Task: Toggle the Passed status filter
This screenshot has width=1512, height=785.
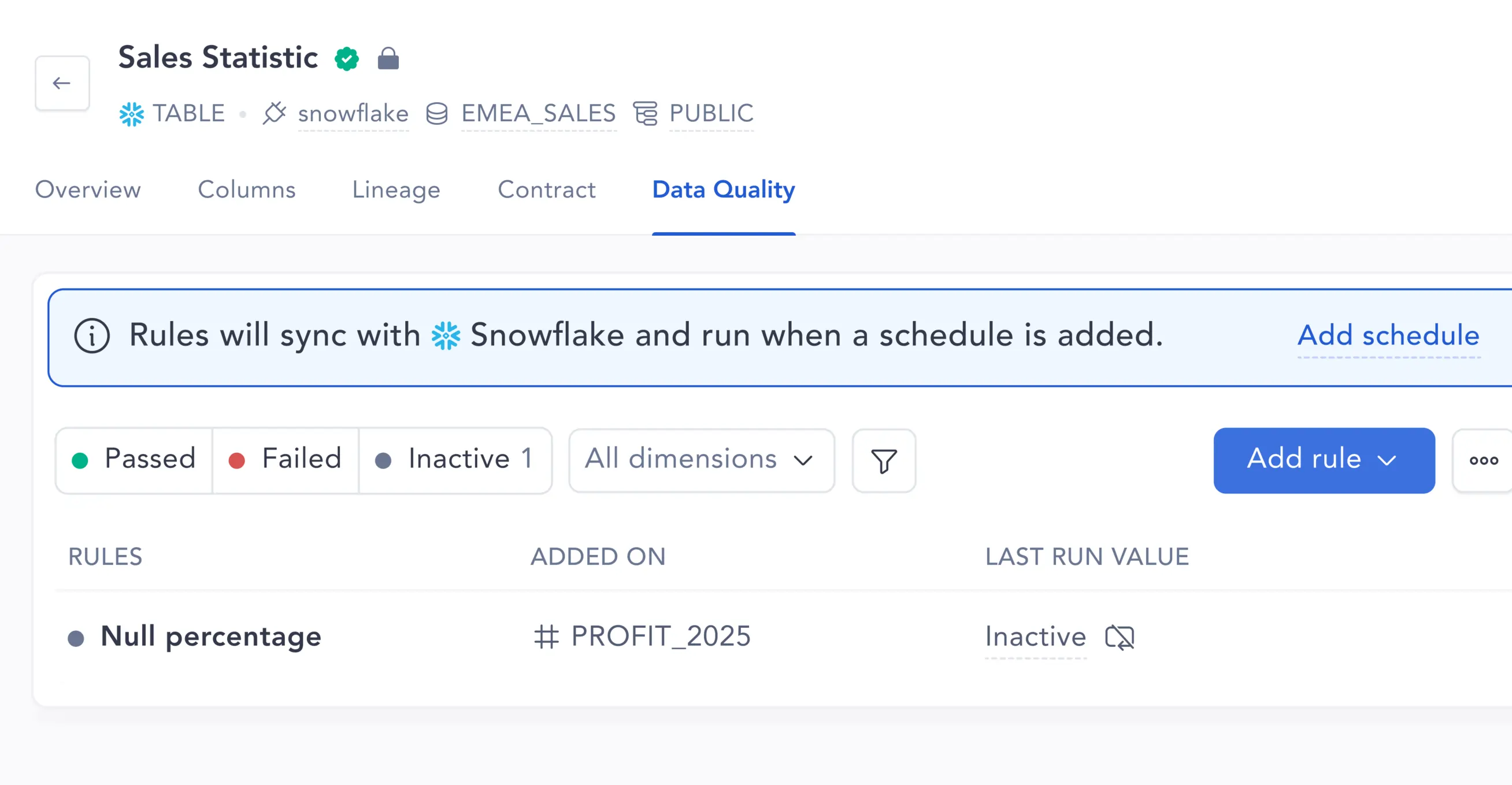Action: tap(134, 459)
